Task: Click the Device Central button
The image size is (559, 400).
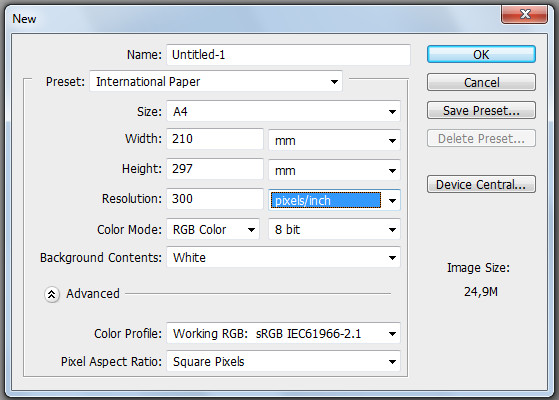Action: tap(481, 184)
